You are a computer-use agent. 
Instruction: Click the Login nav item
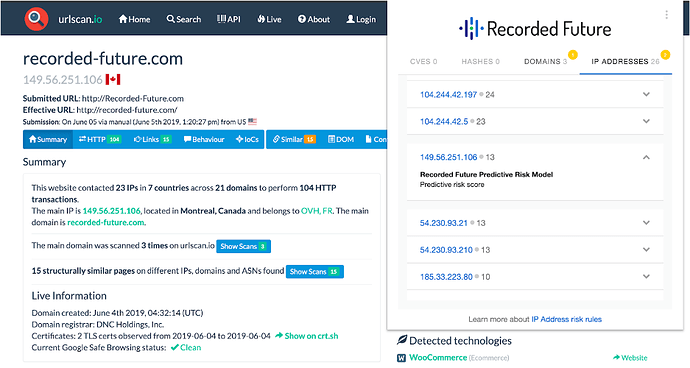coord(361,19)
